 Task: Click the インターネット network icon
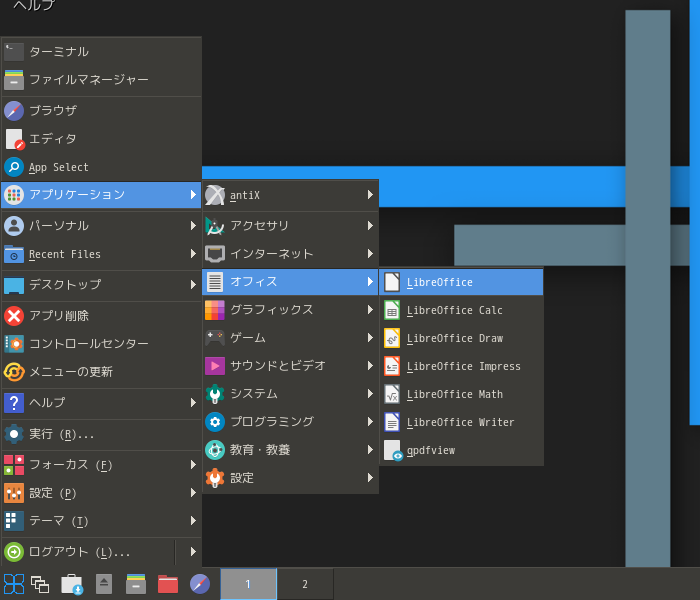coord(215,254)
